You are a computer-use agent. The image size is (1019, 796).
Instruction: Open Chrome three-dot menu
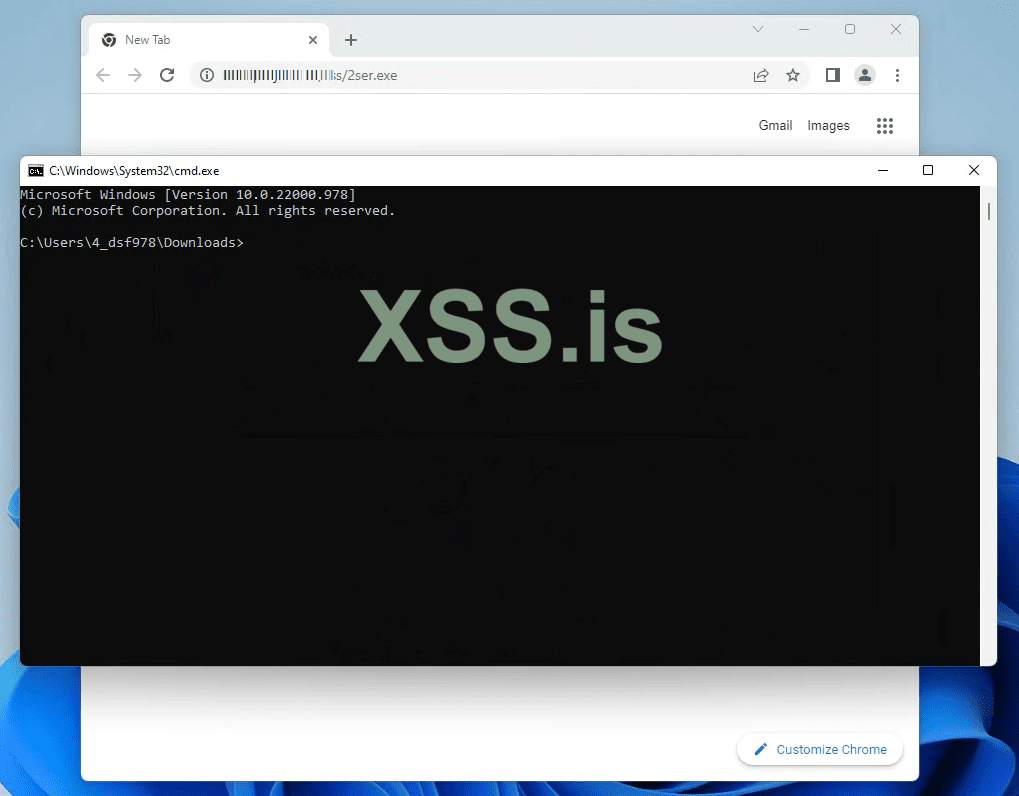[897, 75]
